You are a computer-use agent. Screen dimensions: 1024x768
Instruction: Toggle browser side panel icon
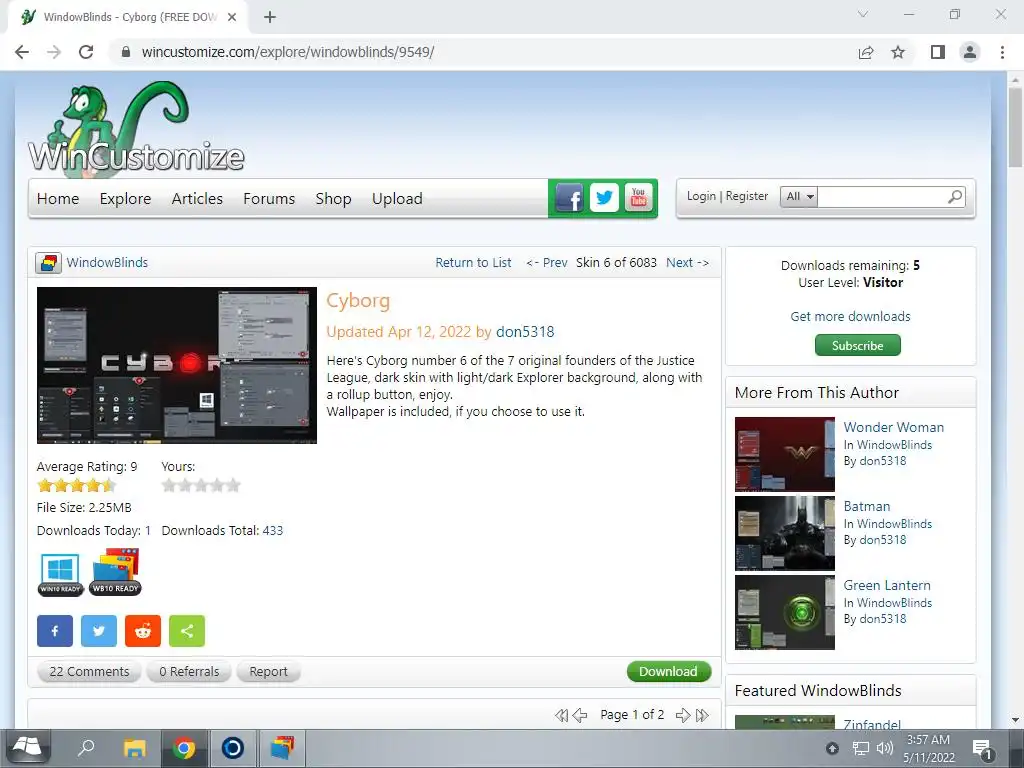pyautogui.click(x=938, y=52)
